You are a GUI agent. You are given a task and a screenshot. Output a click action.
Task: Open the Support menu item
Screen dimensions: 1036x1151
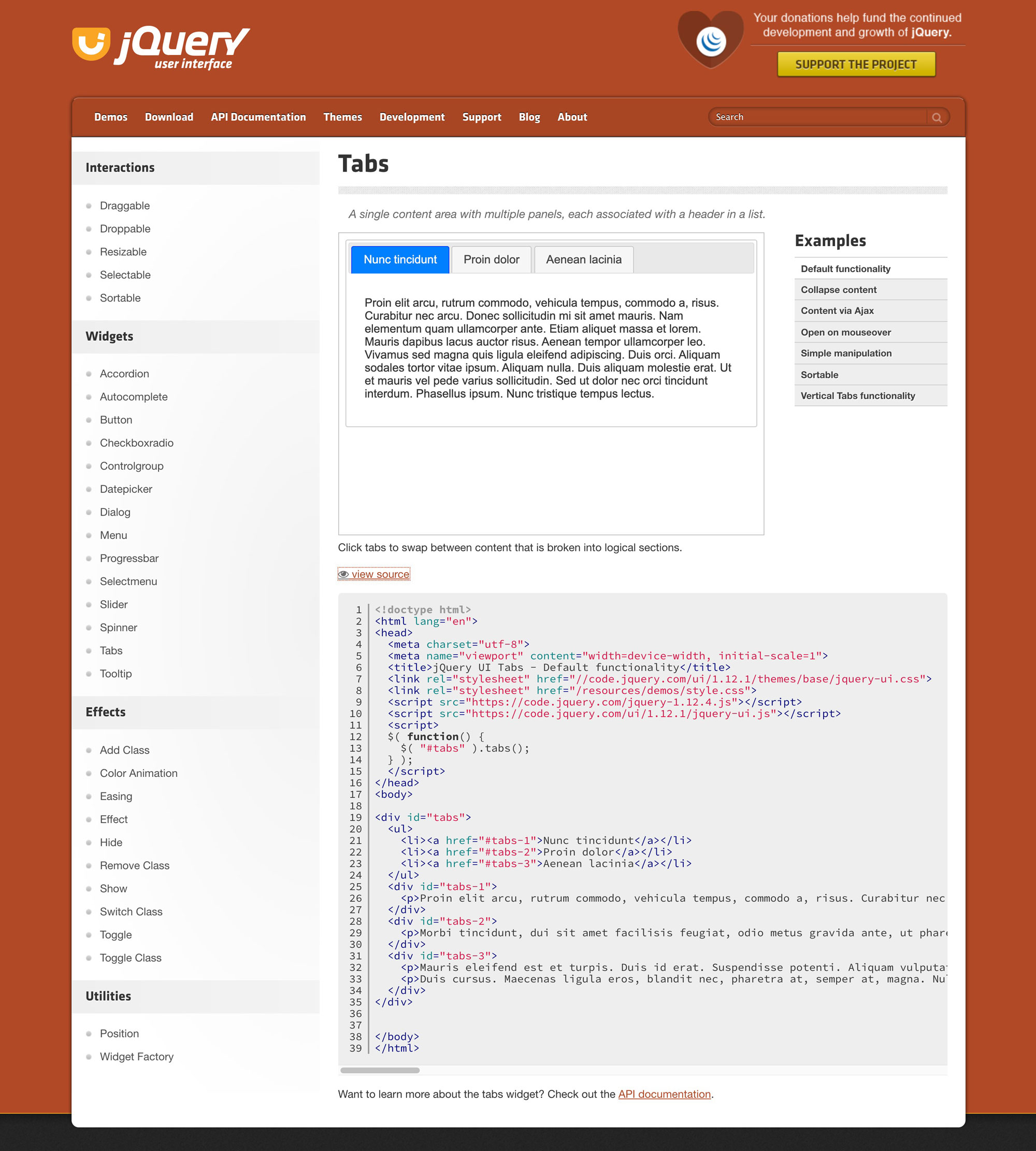point(482,117)
